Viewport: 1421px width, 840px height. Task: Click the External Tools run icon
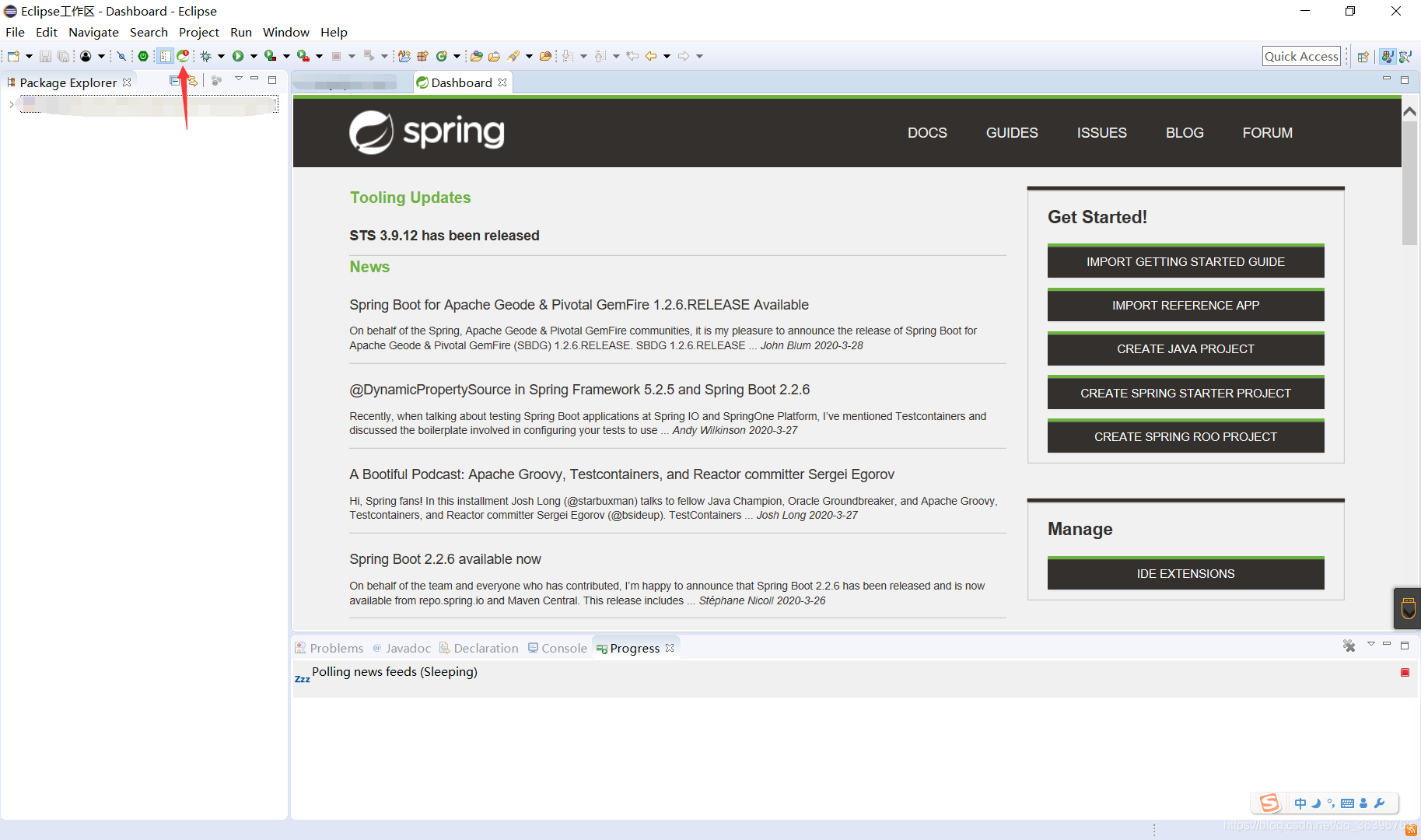pos(303,56)
